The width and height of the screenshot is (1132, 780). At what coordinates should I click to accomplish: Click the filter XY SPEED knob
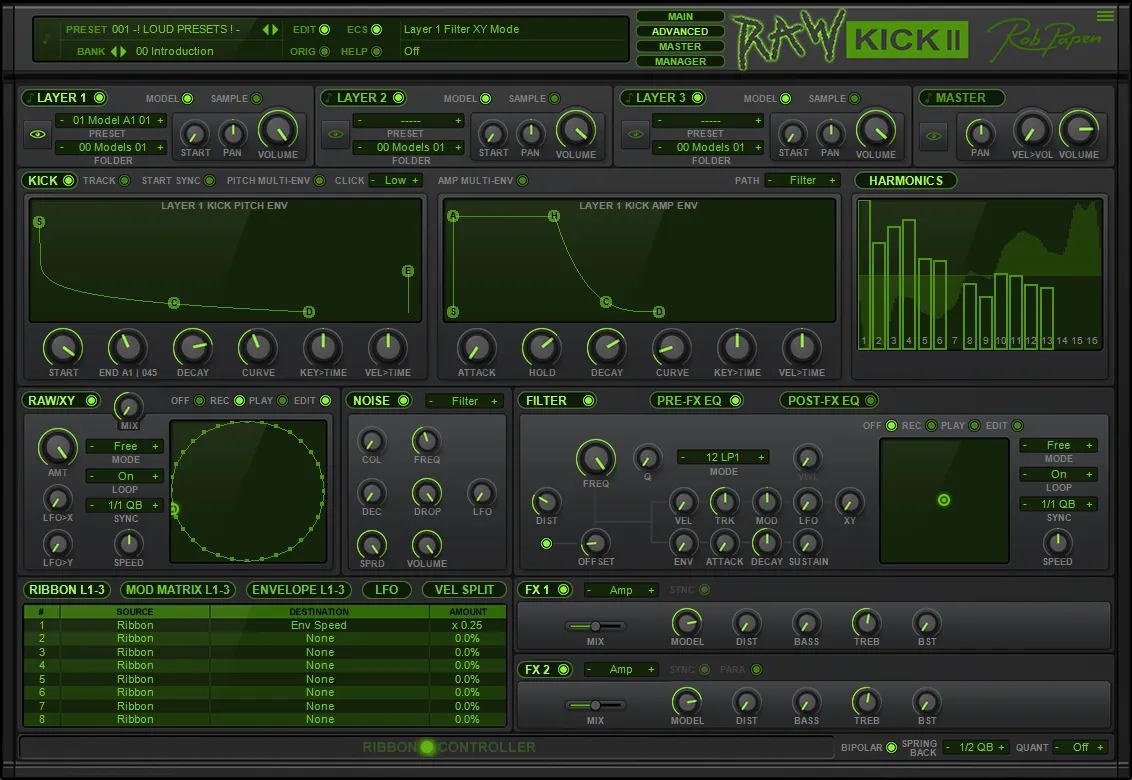(1057, 542)
